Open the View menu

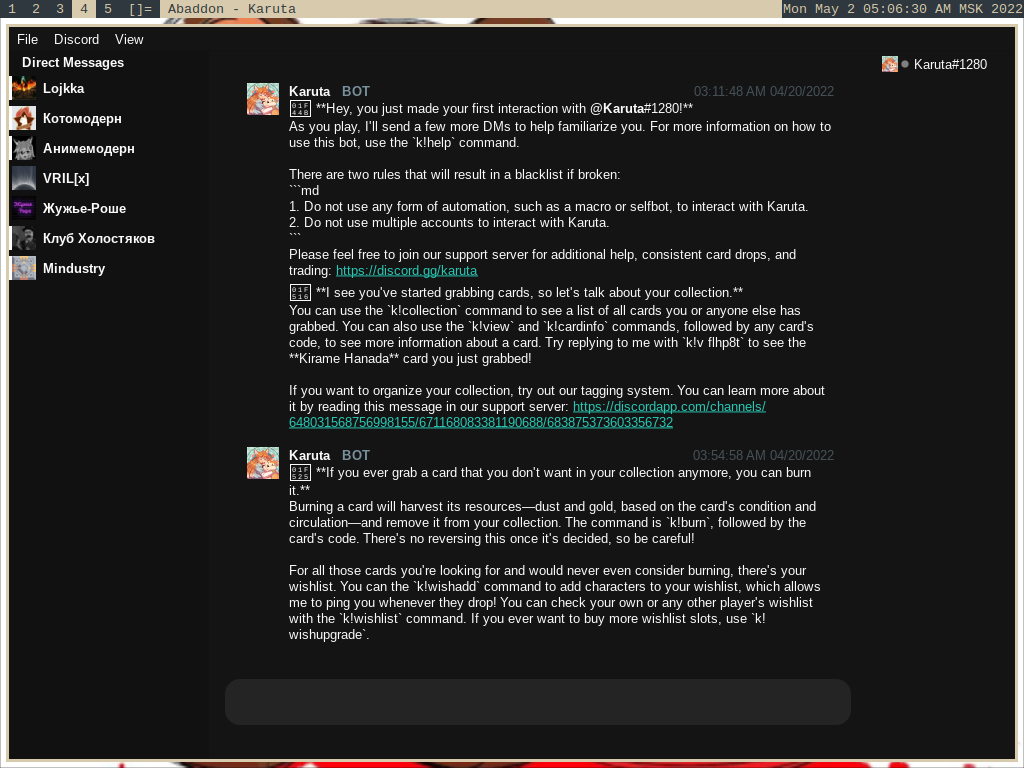pyautogui.click(x=129, y=39)
